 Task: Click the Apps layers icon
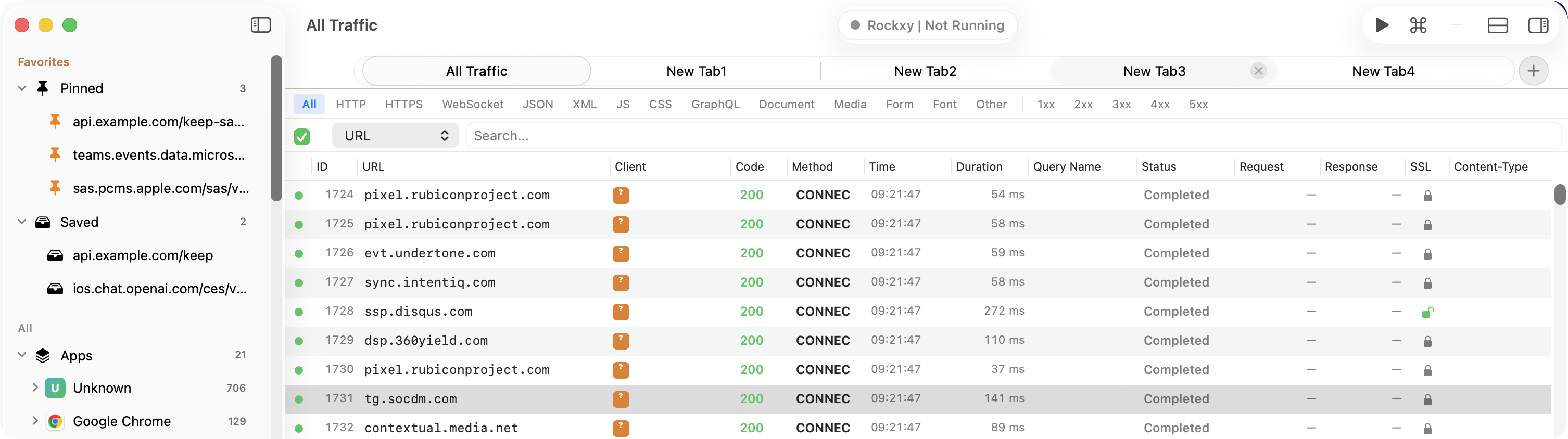pos(43,356)
